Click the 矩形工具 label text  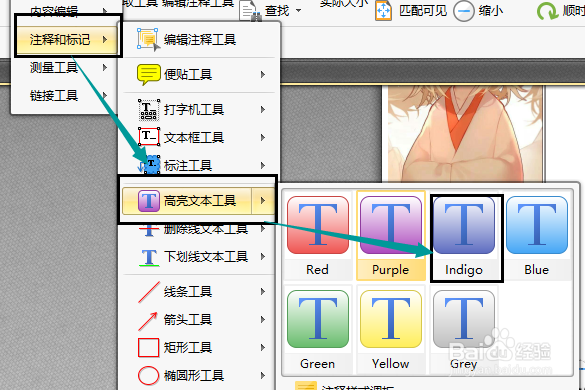tap(188, 347)
